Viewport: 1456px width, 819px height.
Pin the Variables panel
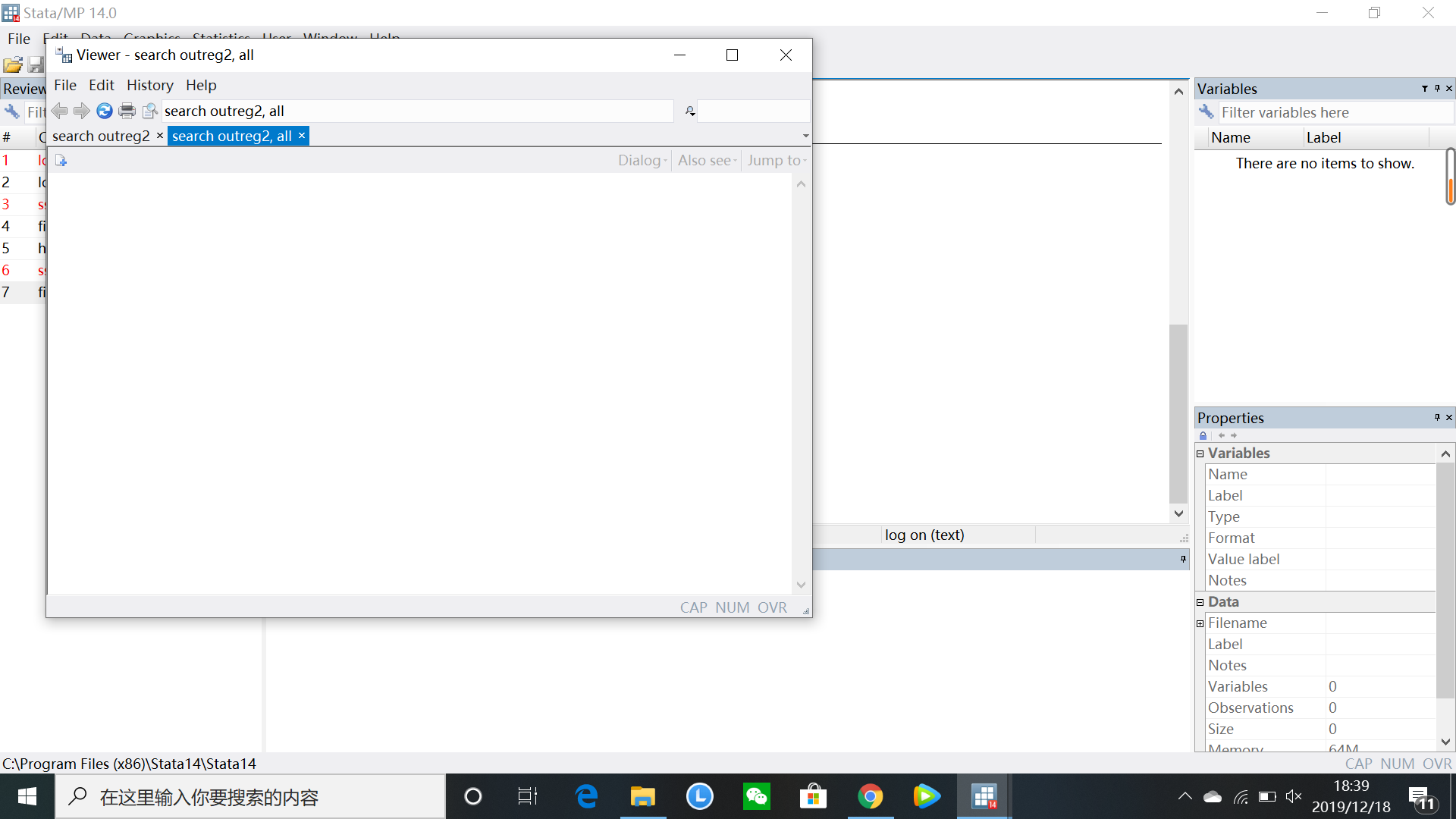(1437, 89)
